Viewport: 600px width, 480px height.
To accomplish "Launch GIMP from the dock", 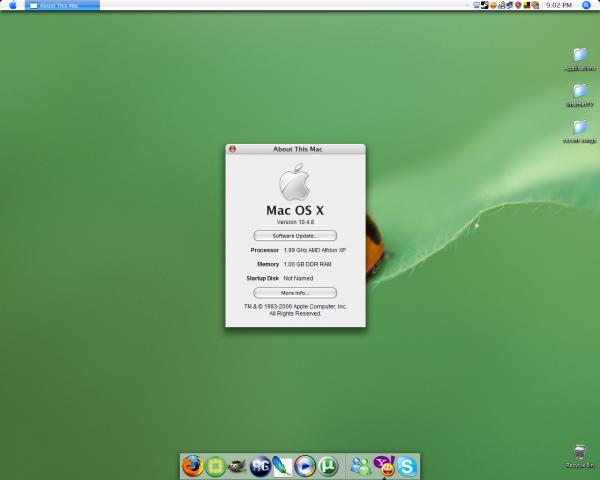I will click(237, 466).
